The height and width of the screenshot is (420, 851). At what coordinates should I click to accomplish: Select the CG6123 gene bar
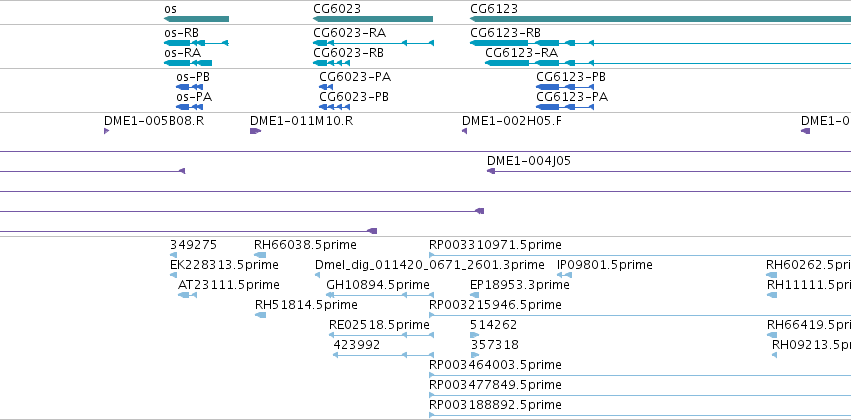tap(661, 20)
